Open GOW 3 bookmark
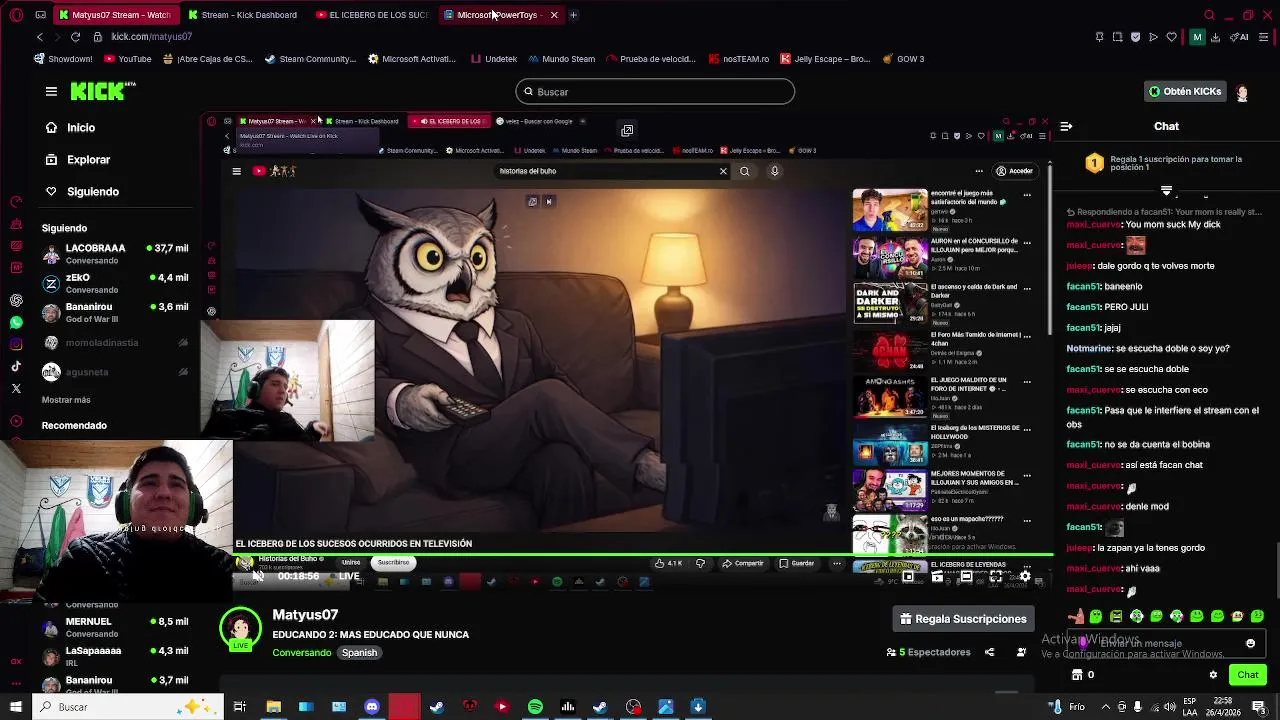 tap(903, 59)
